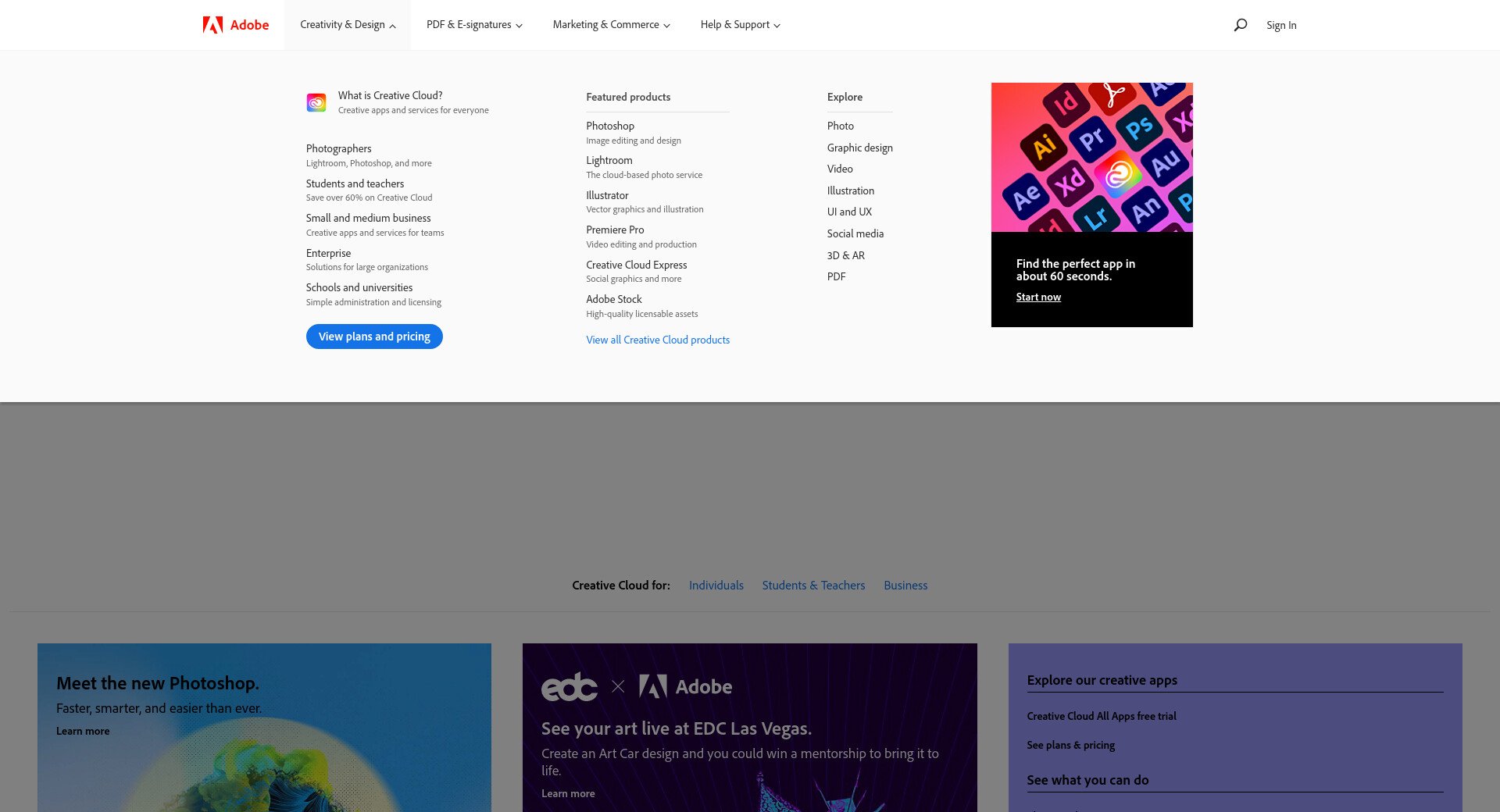This screenshot has height=812, width=1500.
Task: Open the search magnifier icon
Action: click(x=1240, y=25)
